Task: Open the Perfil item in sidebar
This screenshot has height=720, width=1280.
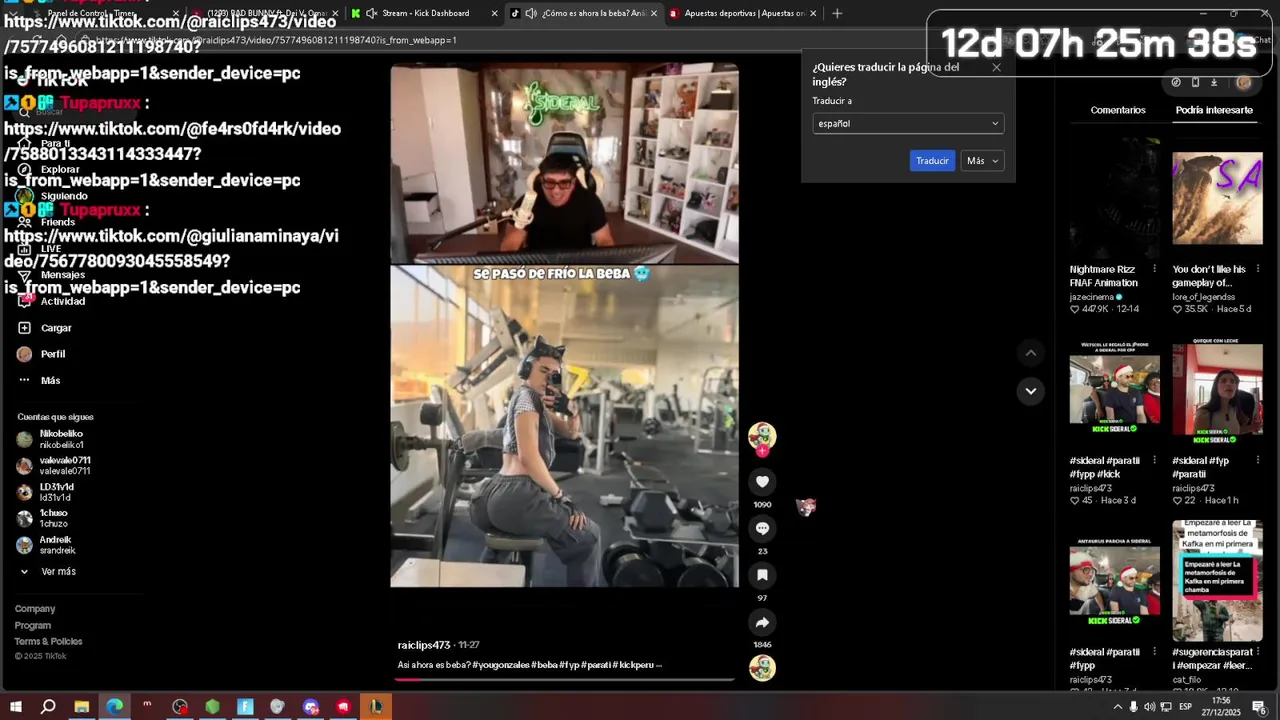Action: 41,354
